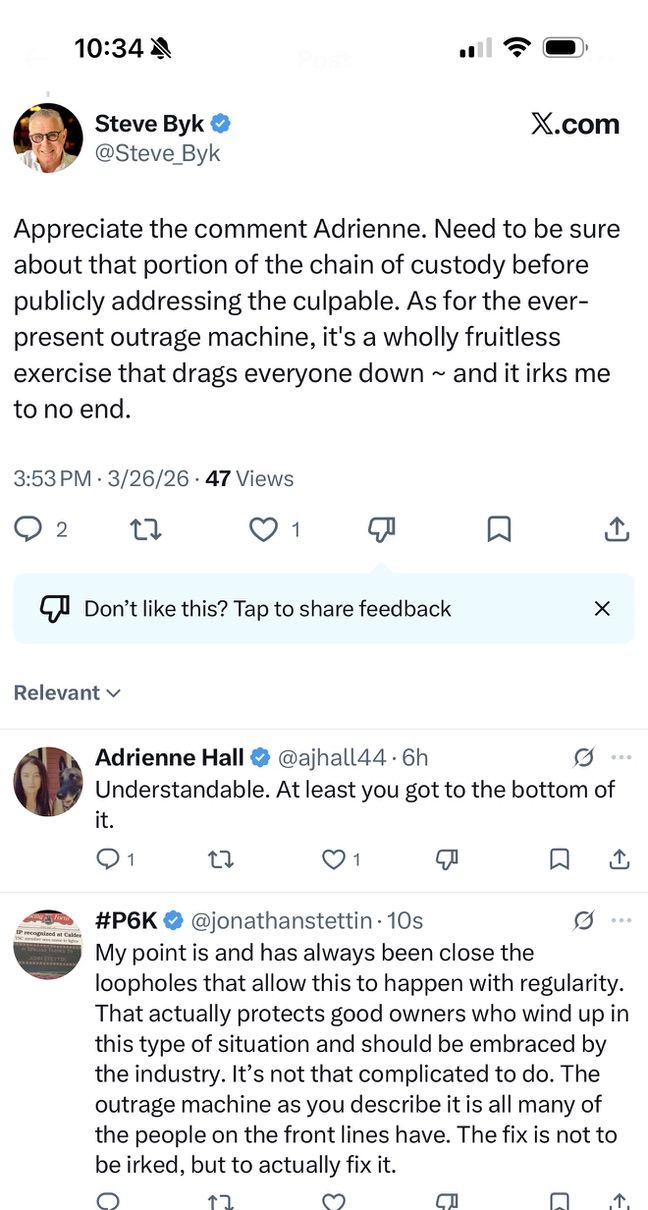Open Adrienne Hall's profile avatar
This screenshot has height=1210, width=648.
(47, 781)
